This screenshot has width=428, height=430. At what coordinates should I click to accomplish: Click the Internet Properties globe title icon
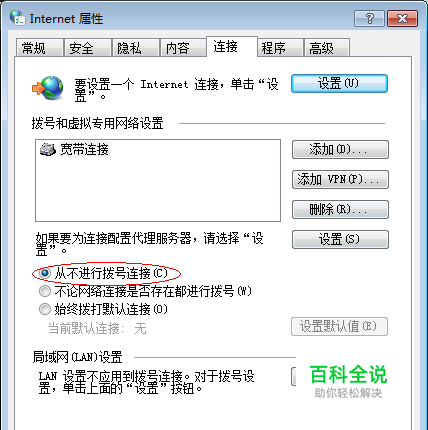tap(17, 17)
